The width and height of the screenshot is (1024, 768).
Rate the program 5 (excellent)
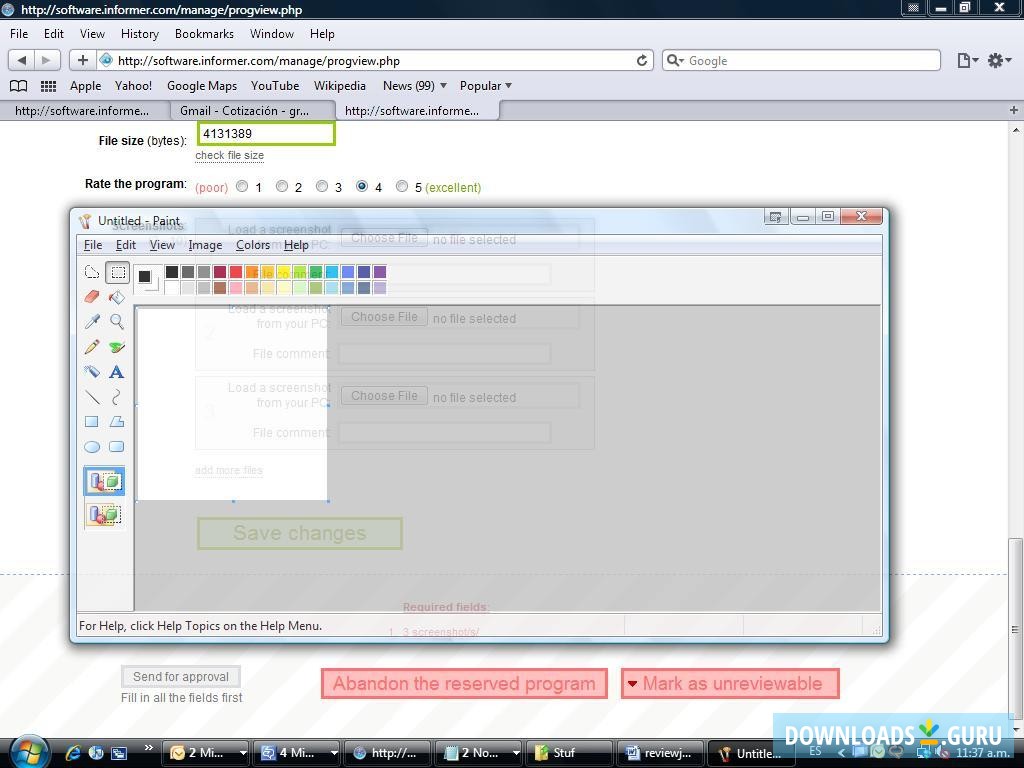402,186
